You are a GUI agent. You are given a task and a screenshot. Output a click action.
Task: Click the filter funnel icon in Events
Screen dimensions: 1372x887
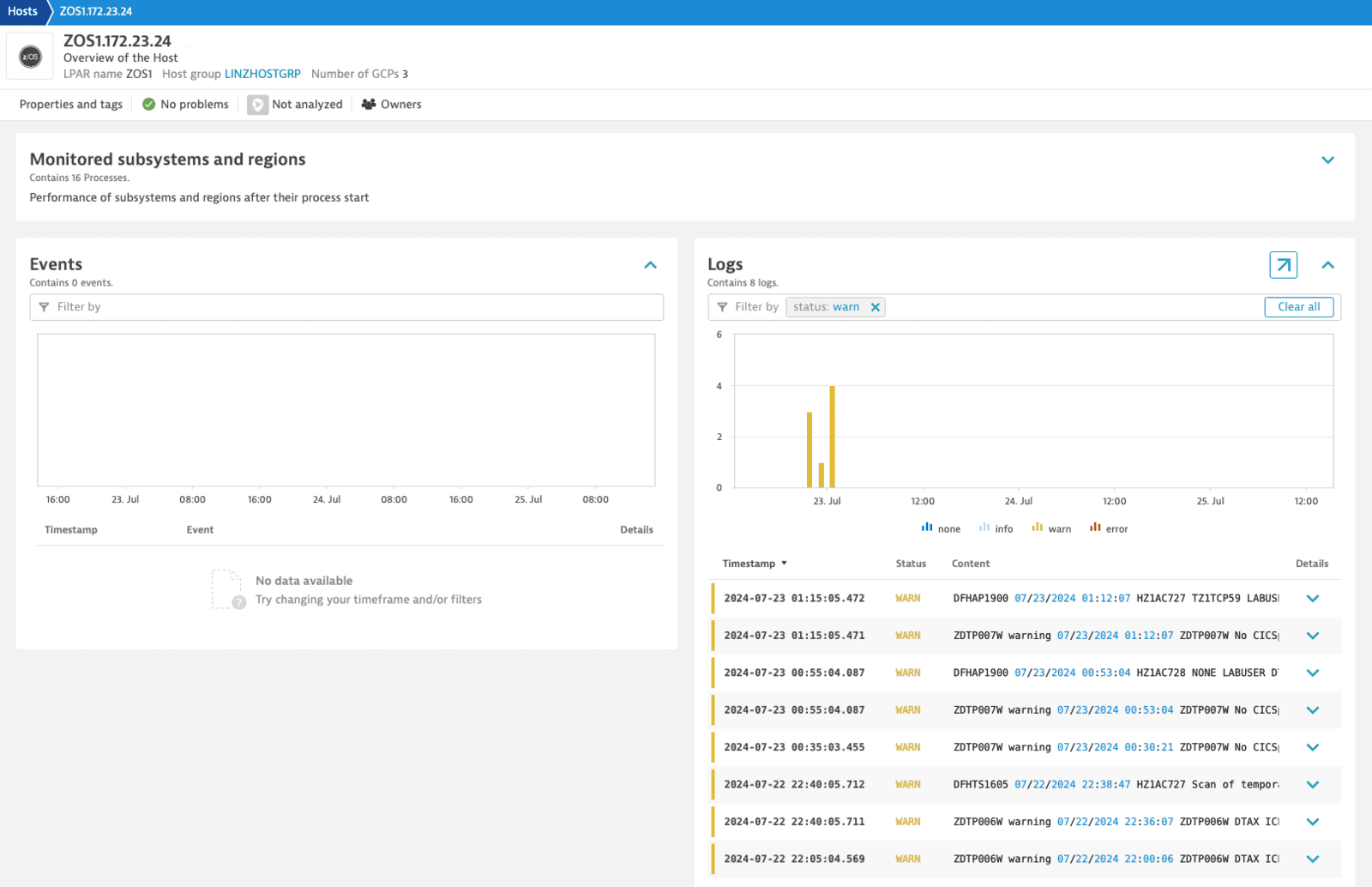[43, 306]
